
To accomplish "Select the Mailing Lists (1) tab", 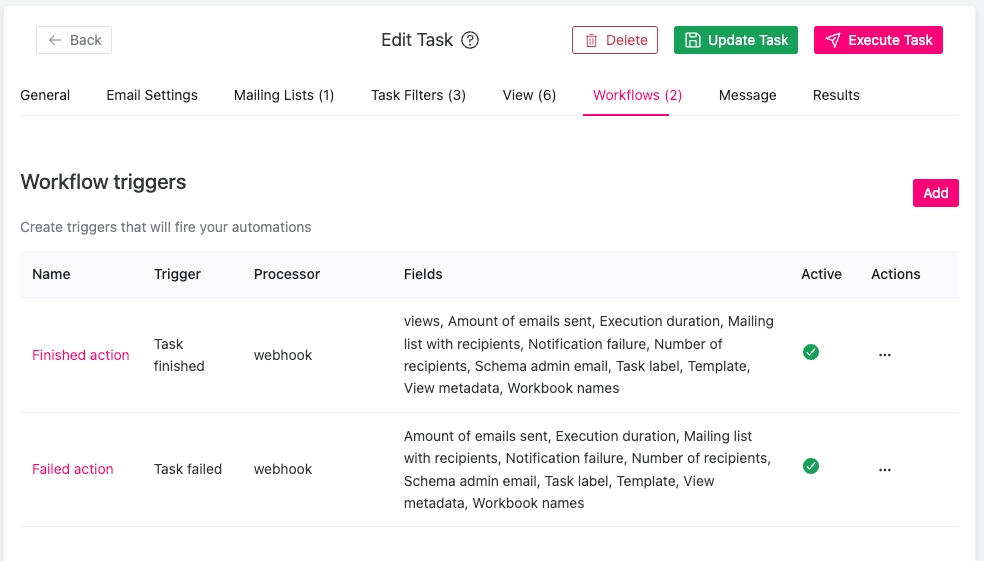I will point(284,95).
